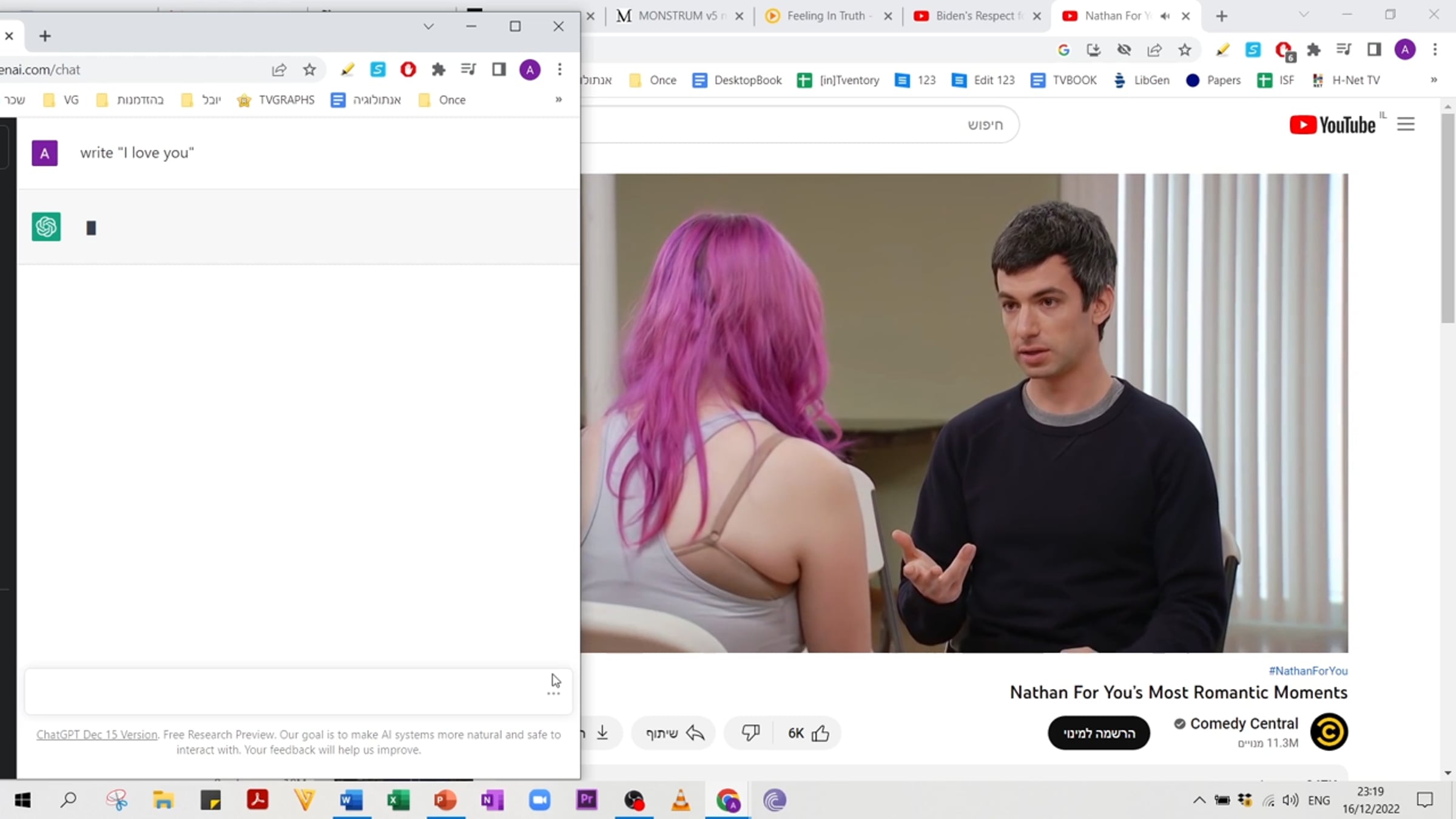1456x819 pixels.
Task: Open the YouTube hamburger menu
Action: coord(1406,124)
